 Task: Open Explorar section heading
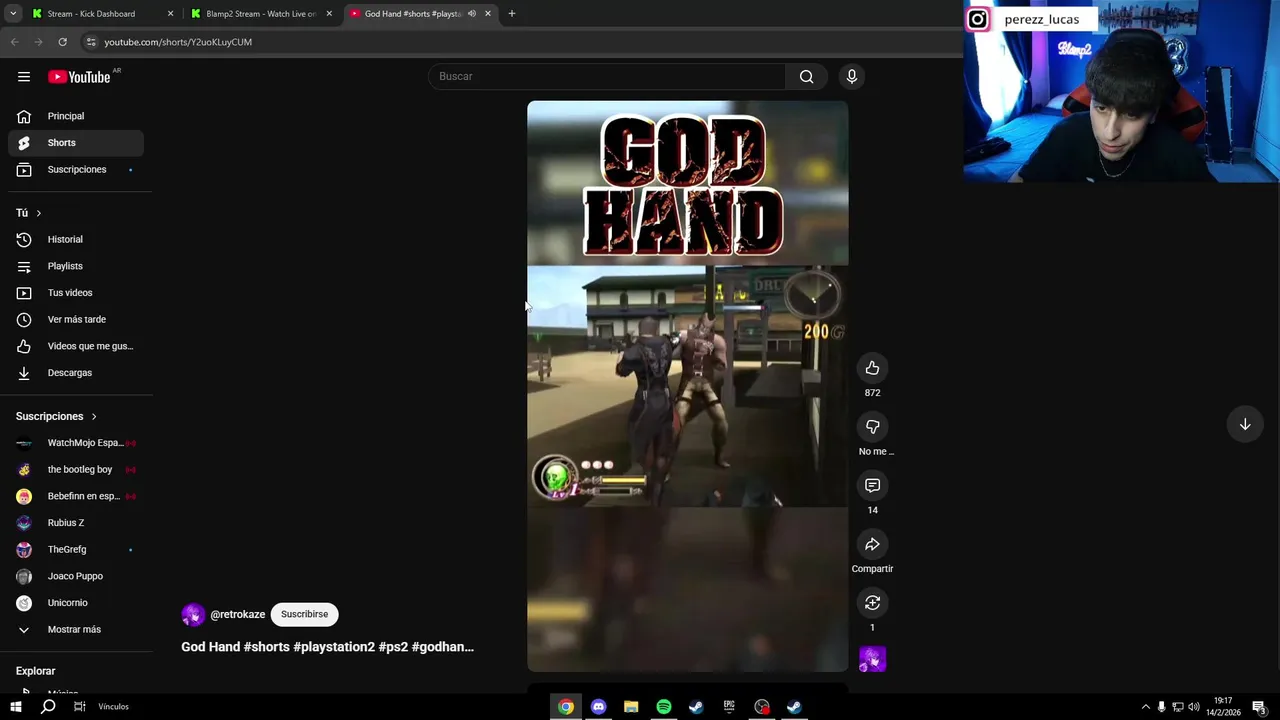pos(35,671)
